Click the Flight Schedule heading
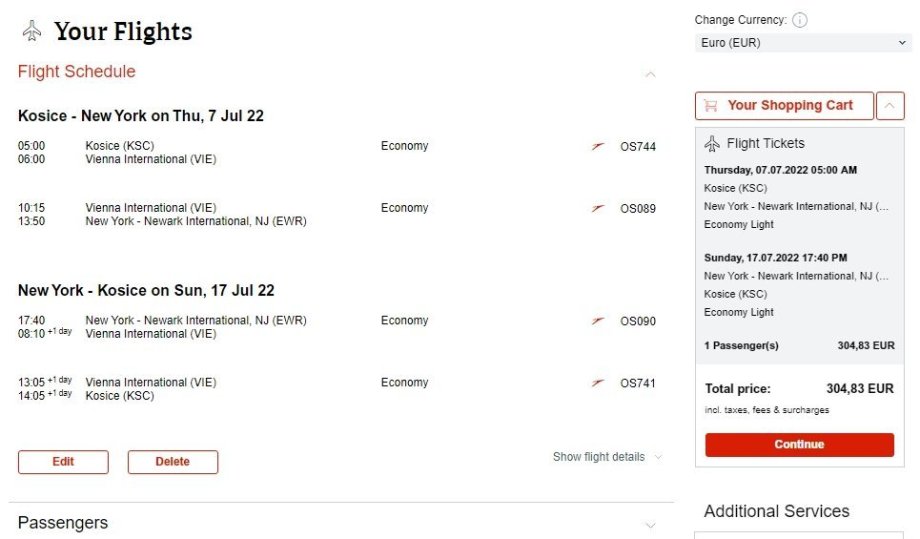The width and height of the screenshot is (920, 539). tap(77, 72)
